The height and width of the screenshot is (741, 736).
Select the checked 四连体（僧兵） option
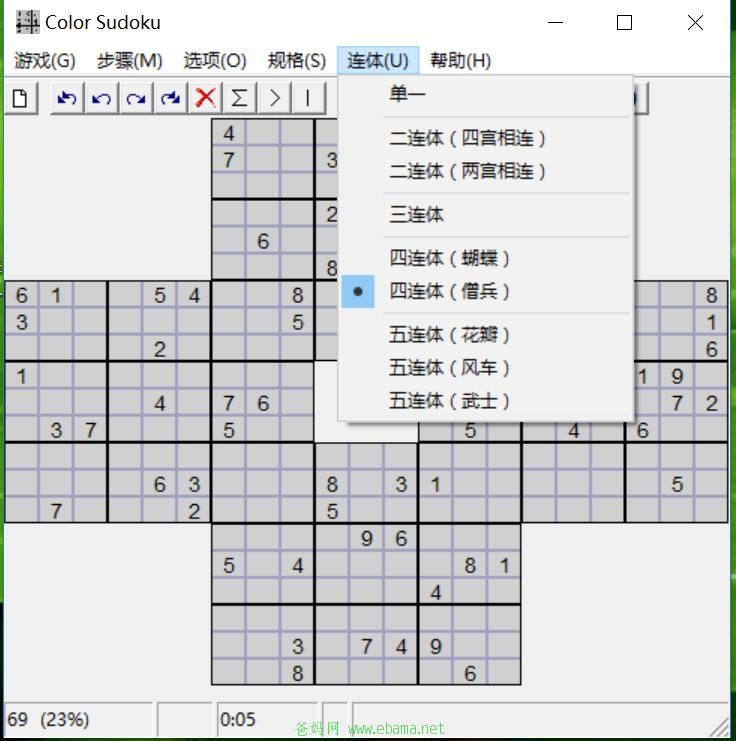pos(486,291)
